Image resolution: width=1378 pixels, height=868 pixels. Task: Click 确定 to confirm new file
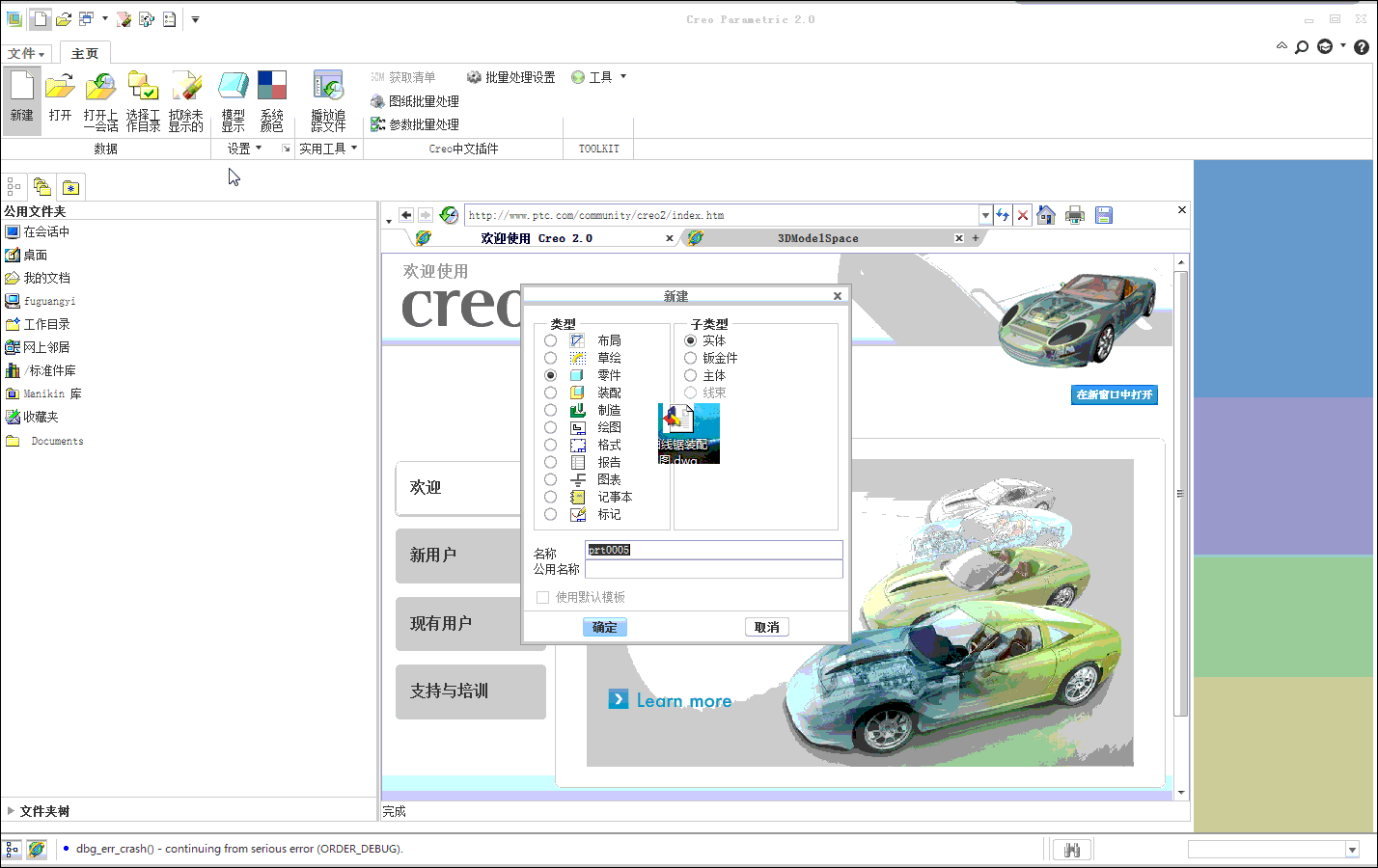point(605,627)
